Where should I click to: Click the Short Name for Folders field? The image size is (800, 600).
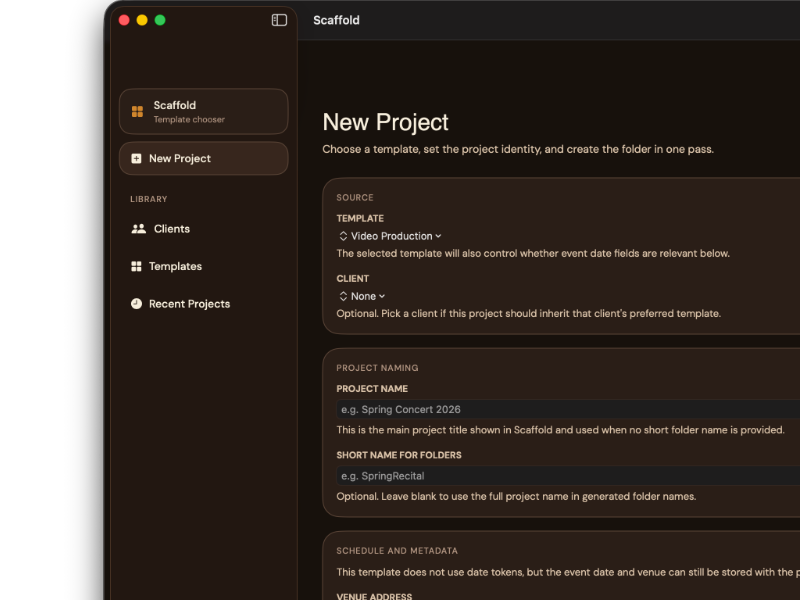pos(568,476)
